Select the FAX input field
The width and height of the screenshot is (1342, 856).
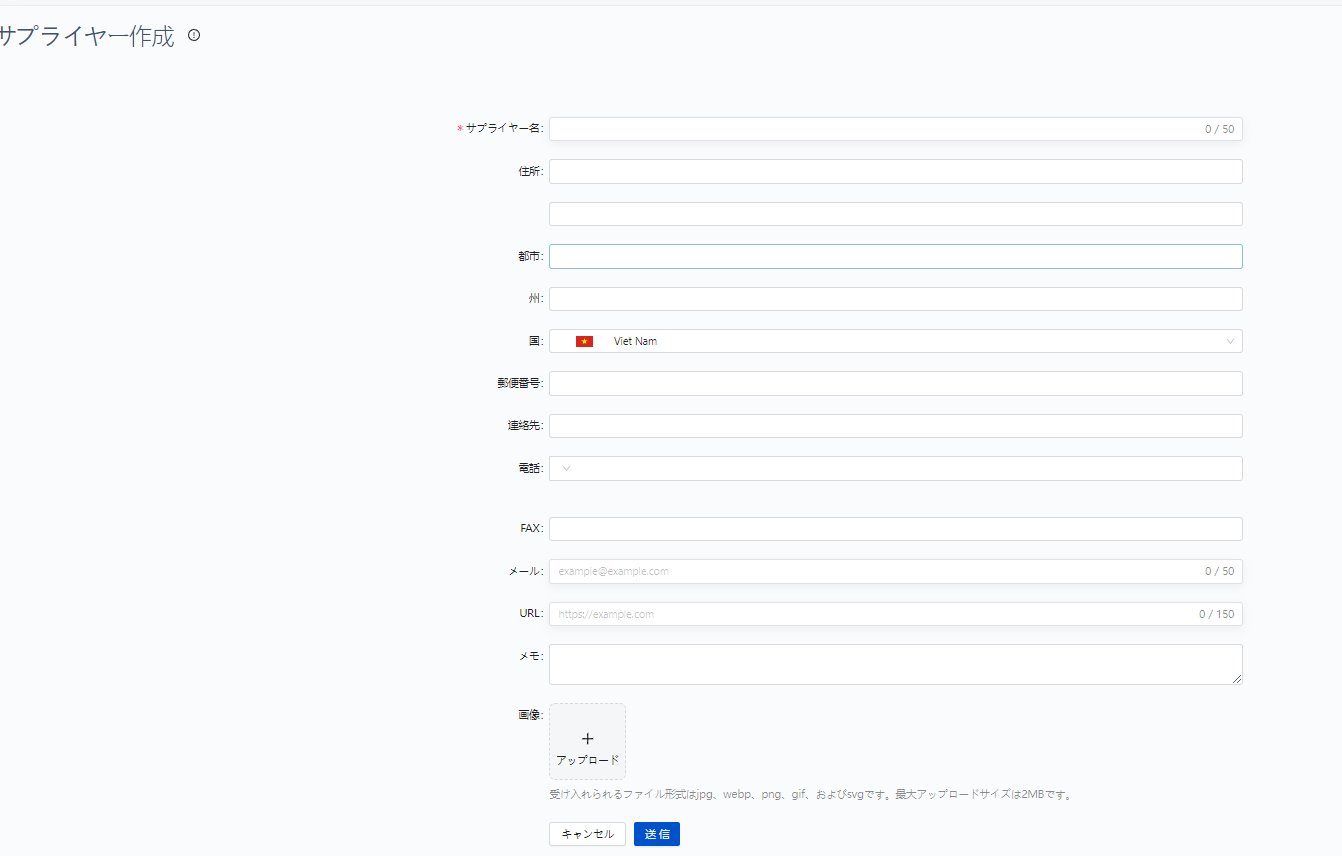[895, 529]
